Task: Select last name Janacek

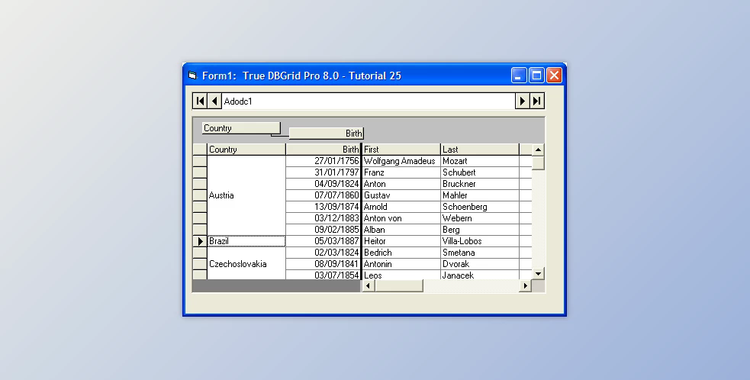Action: (480, 275)
